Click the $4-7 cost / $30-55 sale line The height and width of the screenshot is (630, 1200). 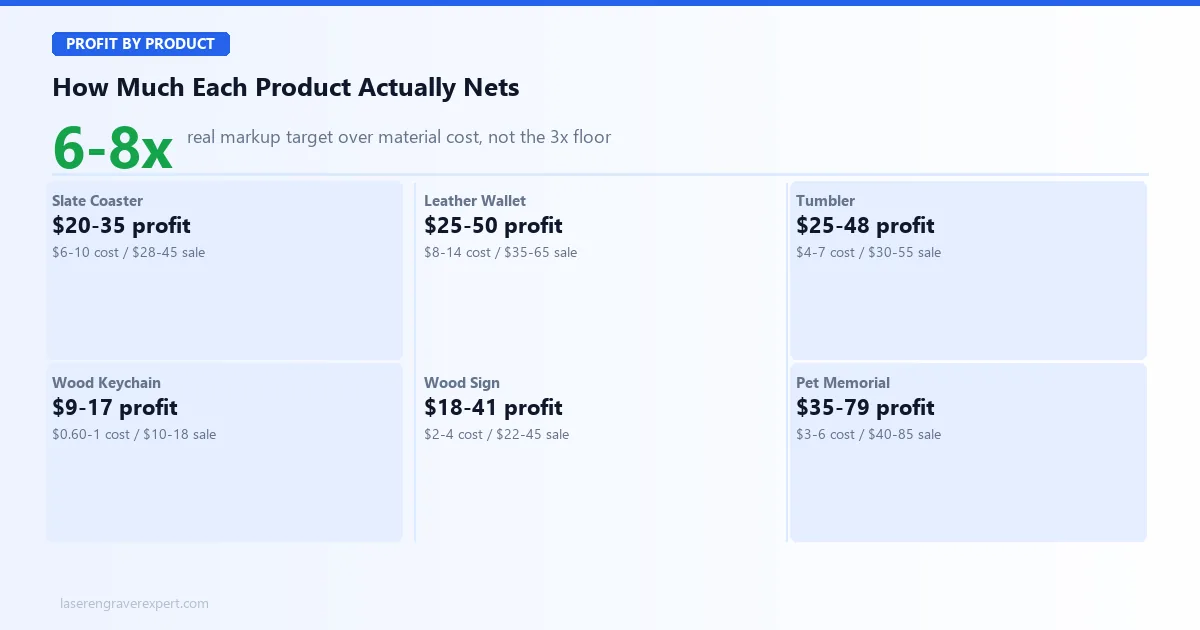[868, 252]
